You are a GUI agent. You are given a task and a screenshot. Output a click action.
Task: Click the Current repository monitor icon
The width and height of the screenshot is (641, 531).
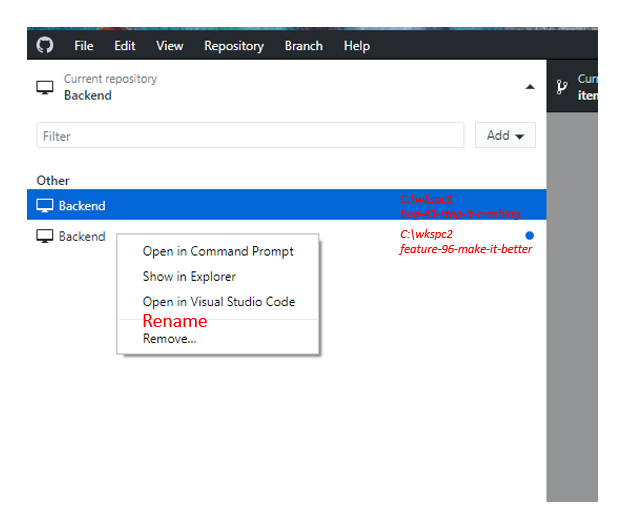point(45,87)
